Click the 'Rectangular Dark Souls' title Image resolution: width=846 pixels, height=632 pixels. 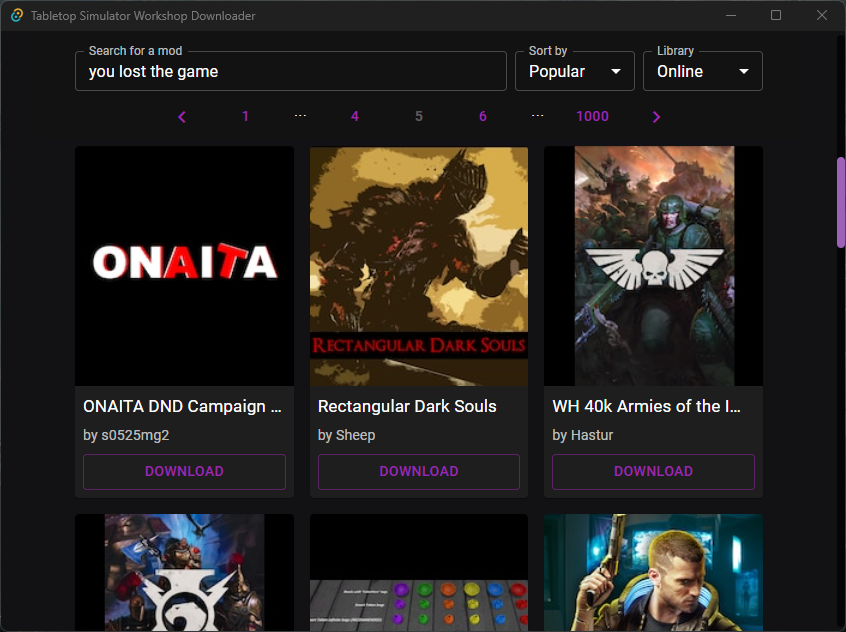pos(407,406)
